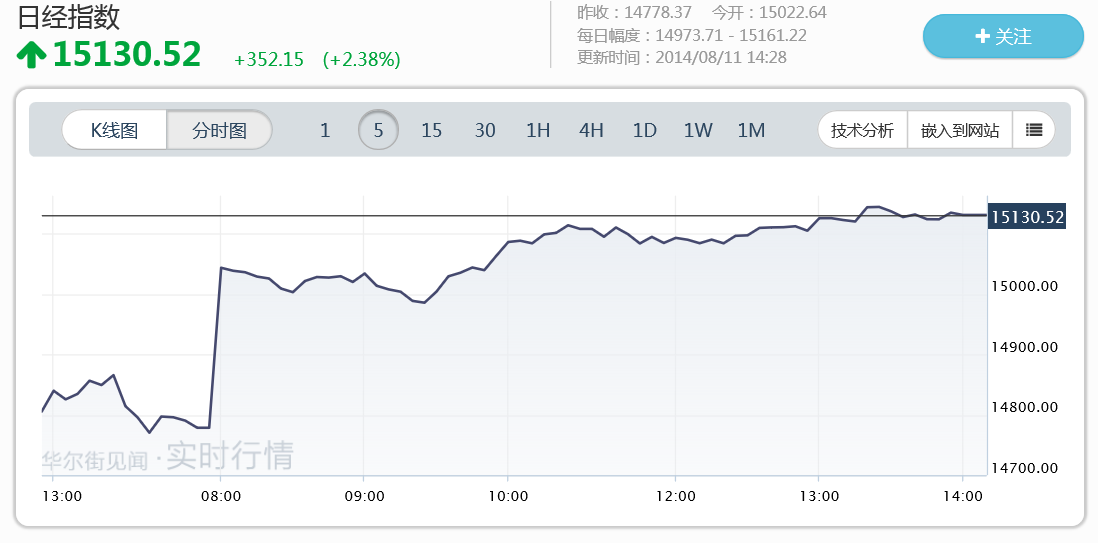This screenshot has height=543, width=1098.
Task: Set chart period to 1M
Action: (751, 130)
